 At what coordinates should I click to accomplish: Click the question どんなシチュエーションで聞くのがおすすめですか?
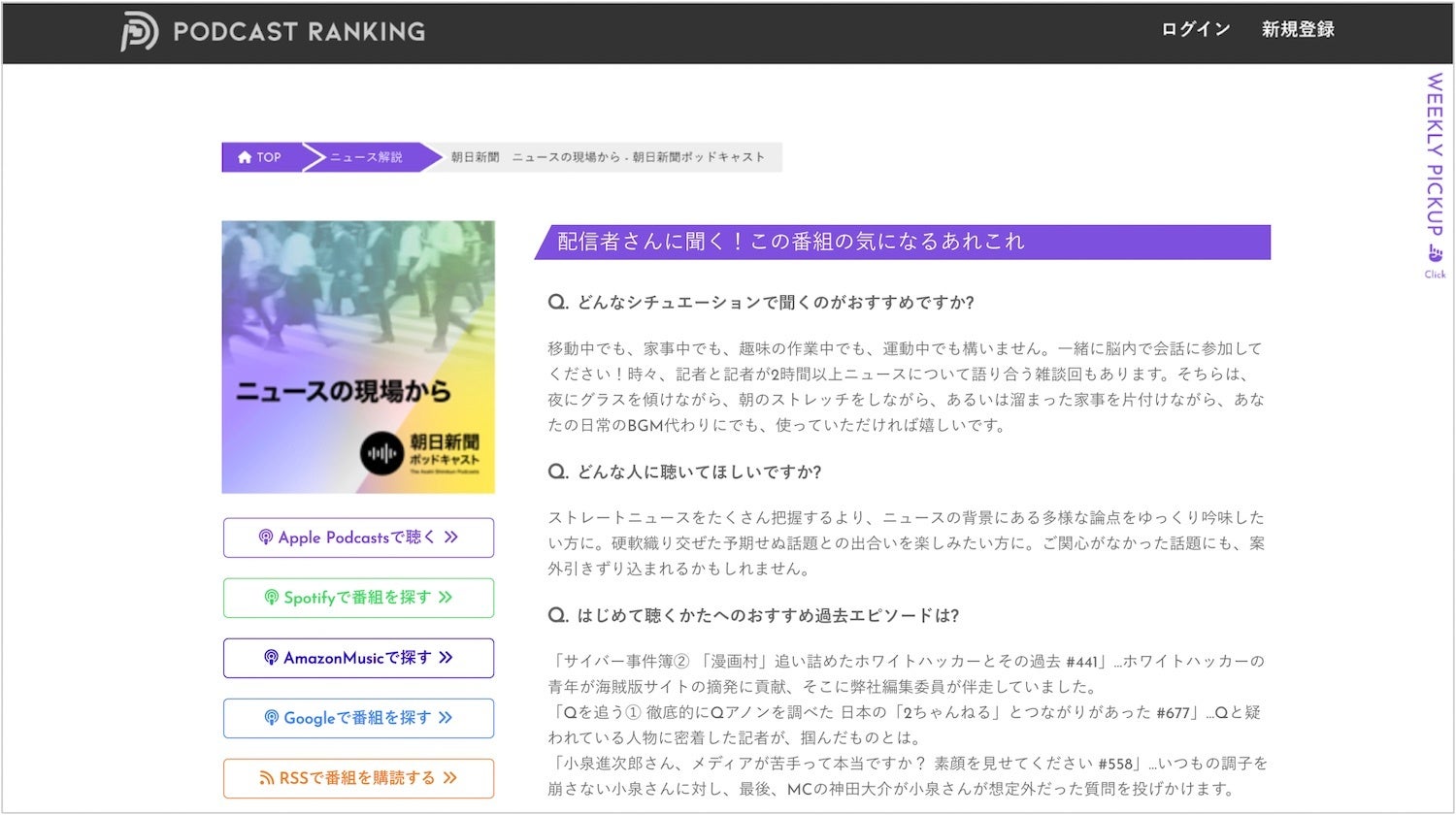[x=761, y=303]
